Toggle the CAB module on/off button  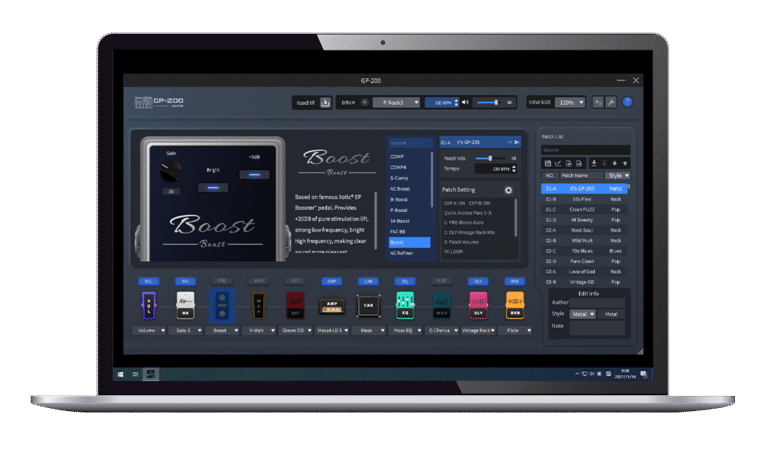click(x=368, y=281)
